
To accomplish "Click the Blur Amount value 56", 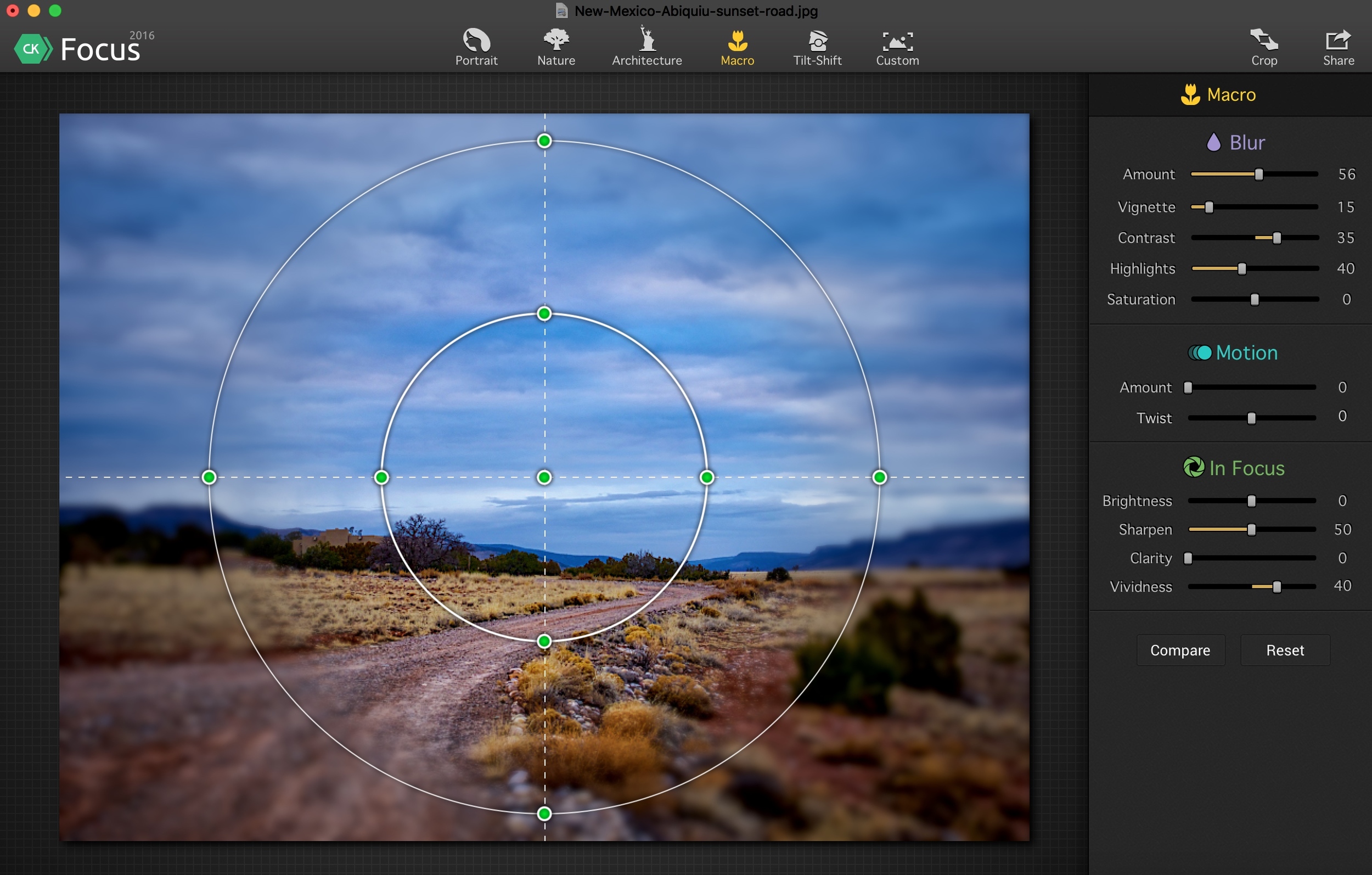I will 1346,175.
